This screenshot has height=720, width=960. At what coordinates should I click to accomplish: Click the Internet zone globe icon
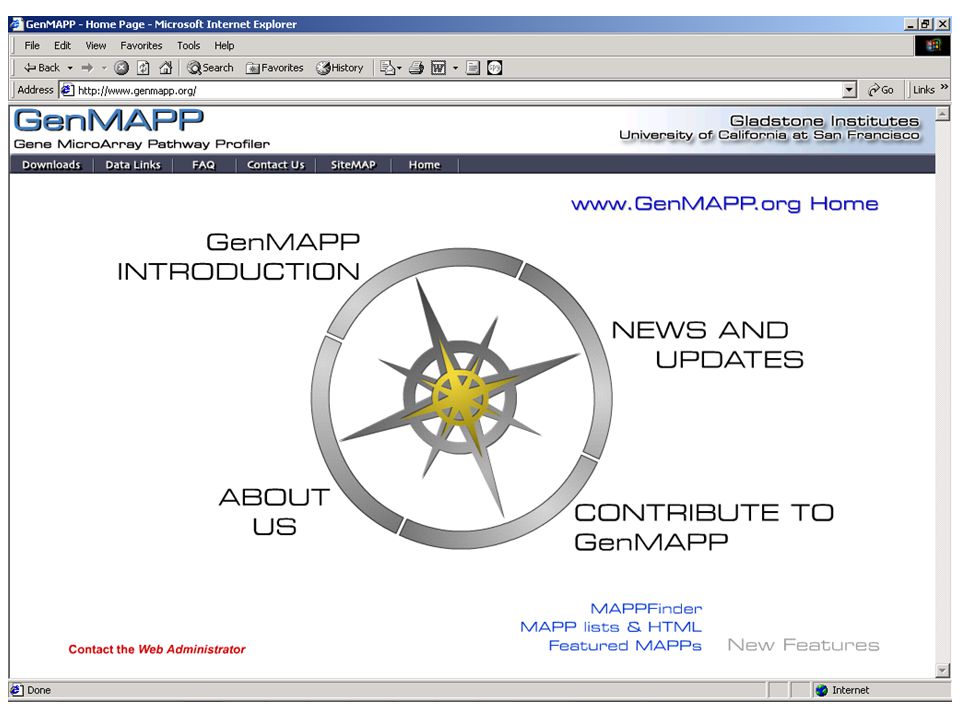822,691
